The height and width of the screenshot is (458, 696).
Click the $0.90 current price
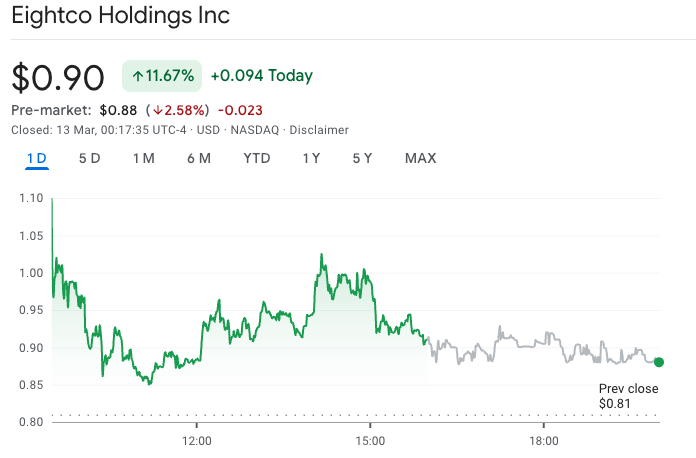58,77
